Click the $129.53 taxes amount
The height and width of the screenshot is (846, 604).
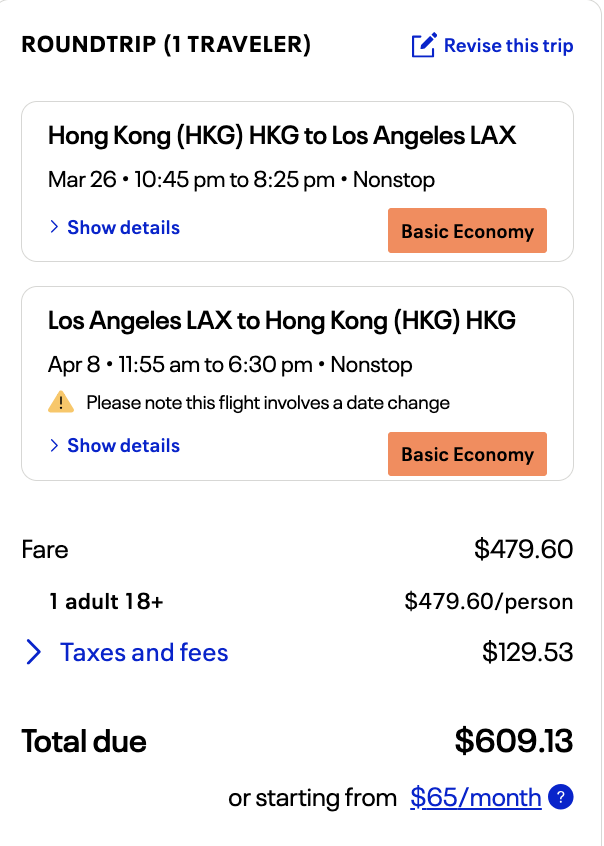527,653
